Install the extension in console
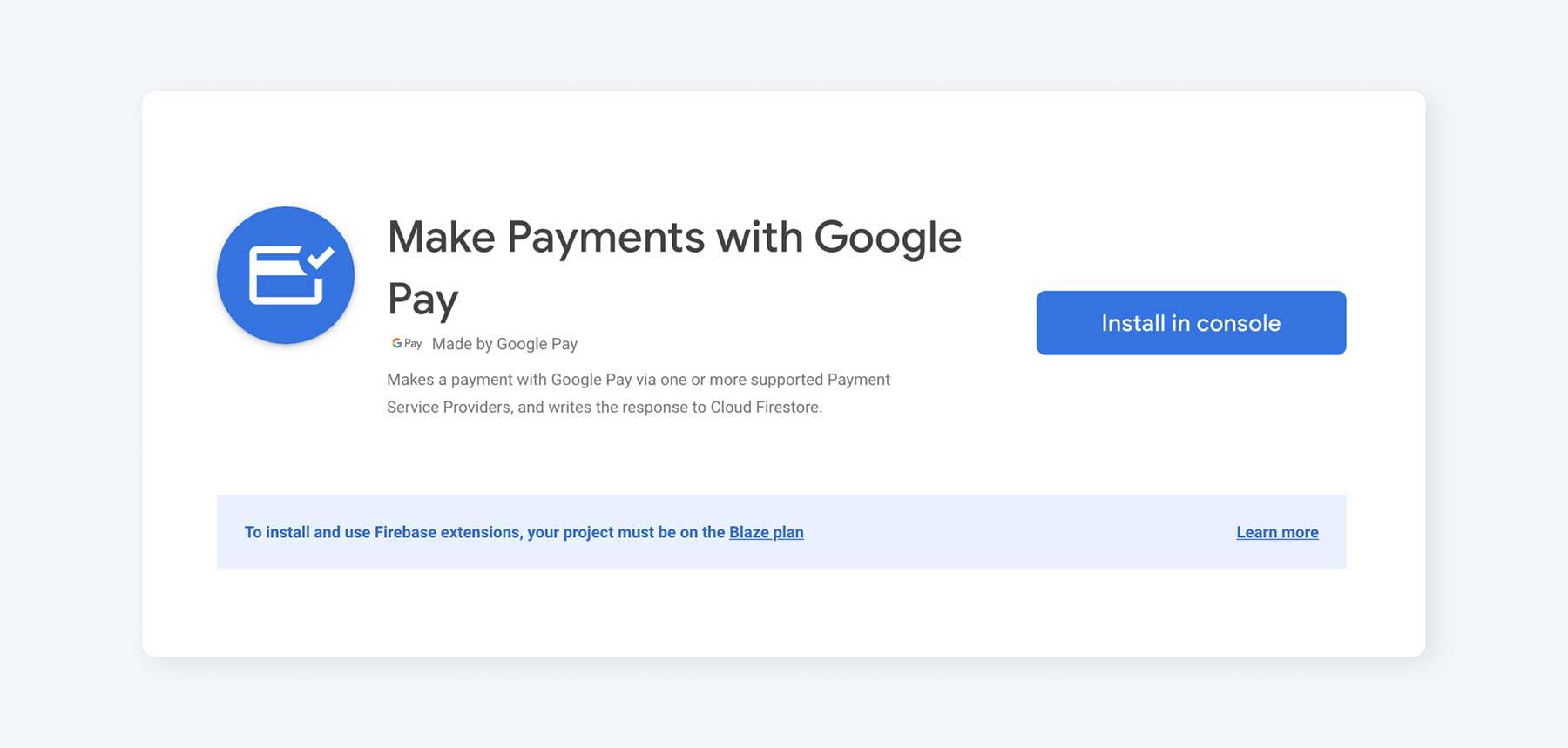Image resolution: width=1568 pixels, height=748 pixels. point(1191,323)
